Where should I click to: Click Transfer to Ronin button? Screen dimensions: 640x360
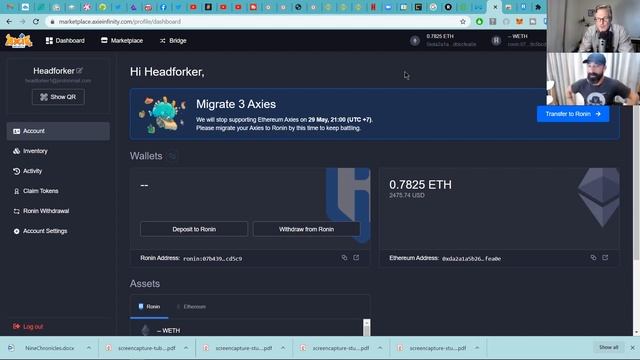click(573, 114)
